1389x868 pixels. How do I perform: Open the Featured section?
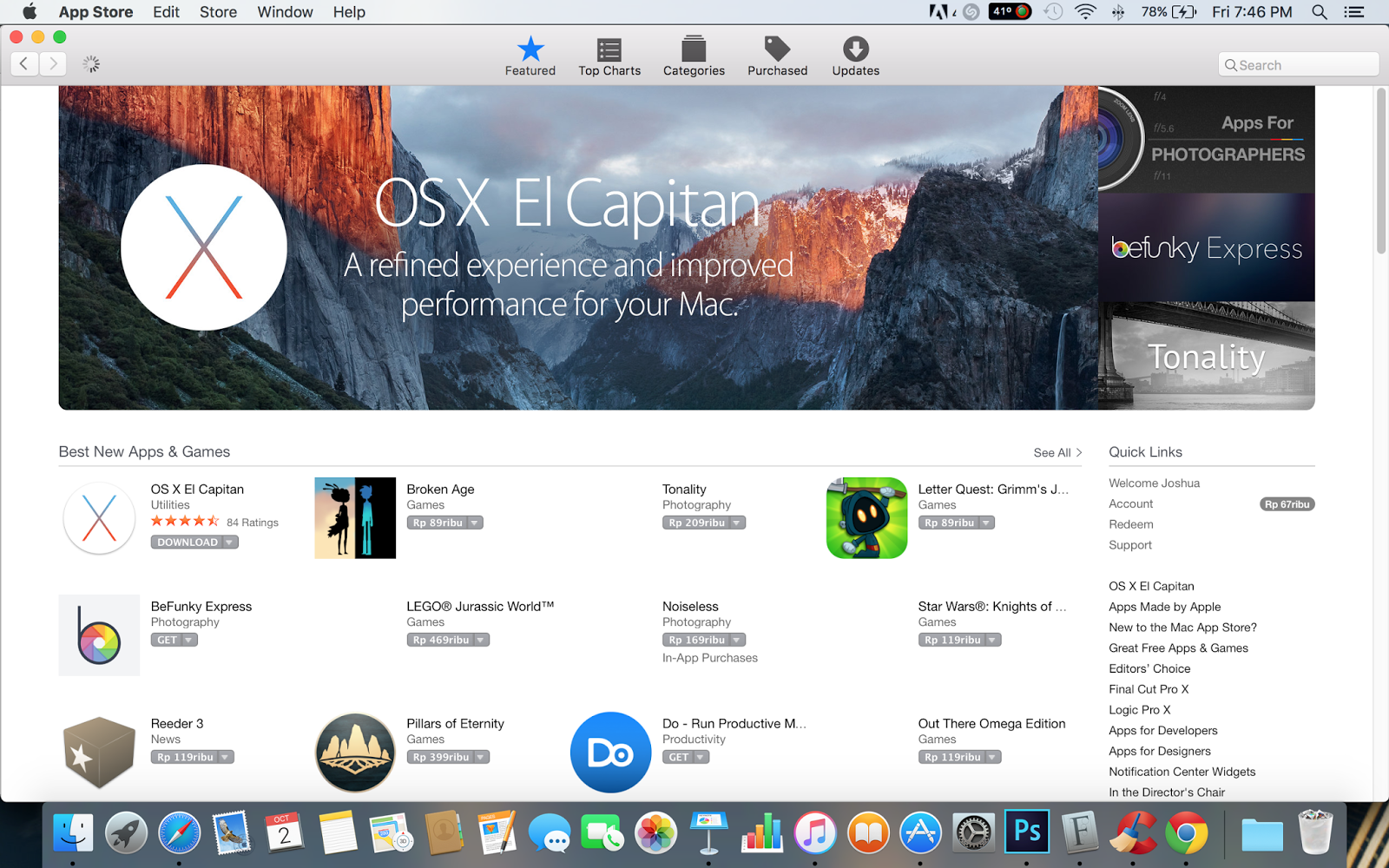pyautogui.click(x=530, y=56)
